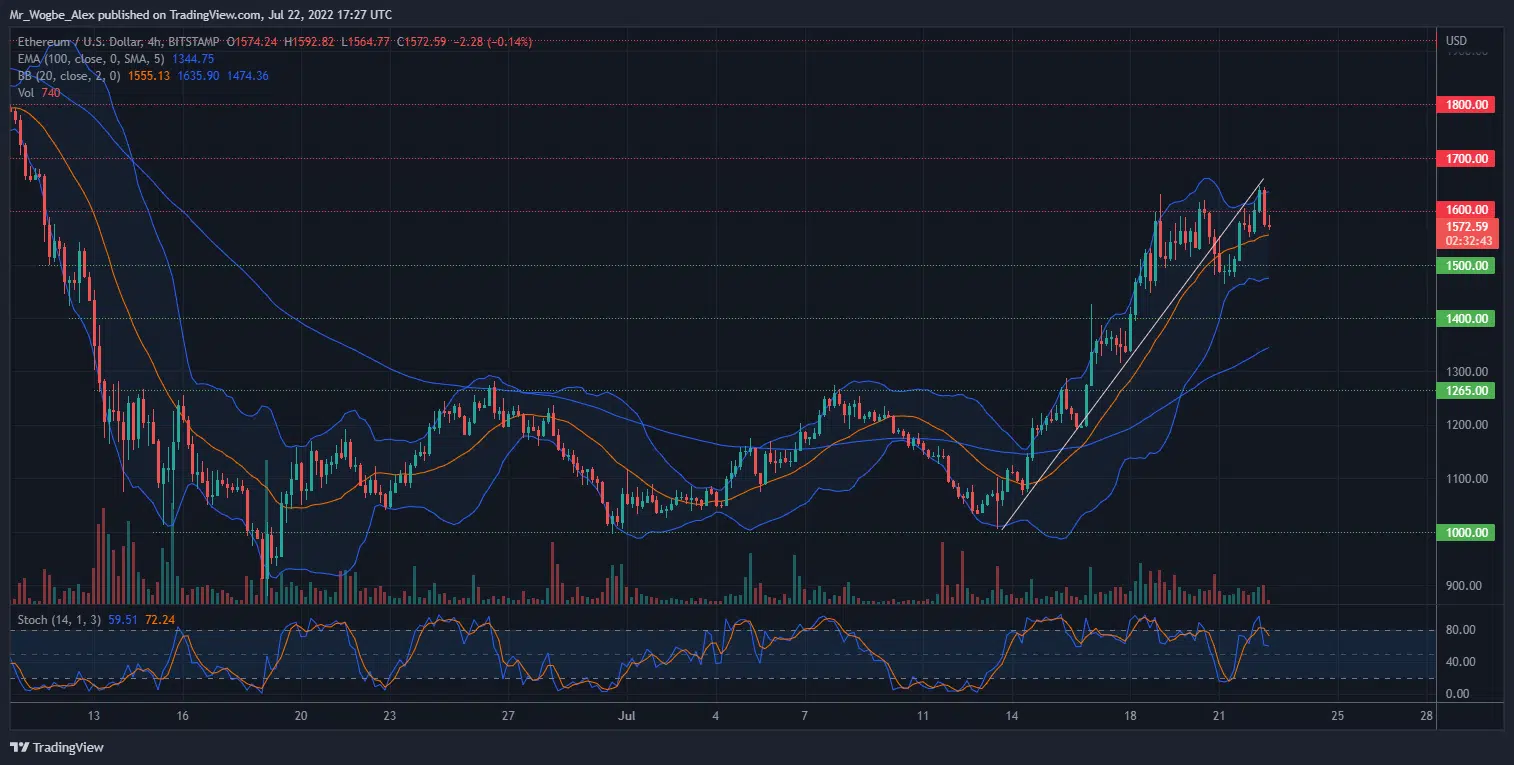The image size is (1514, 765).
Task: Click the green 1000.00 price label
Action: [1465, 533]
